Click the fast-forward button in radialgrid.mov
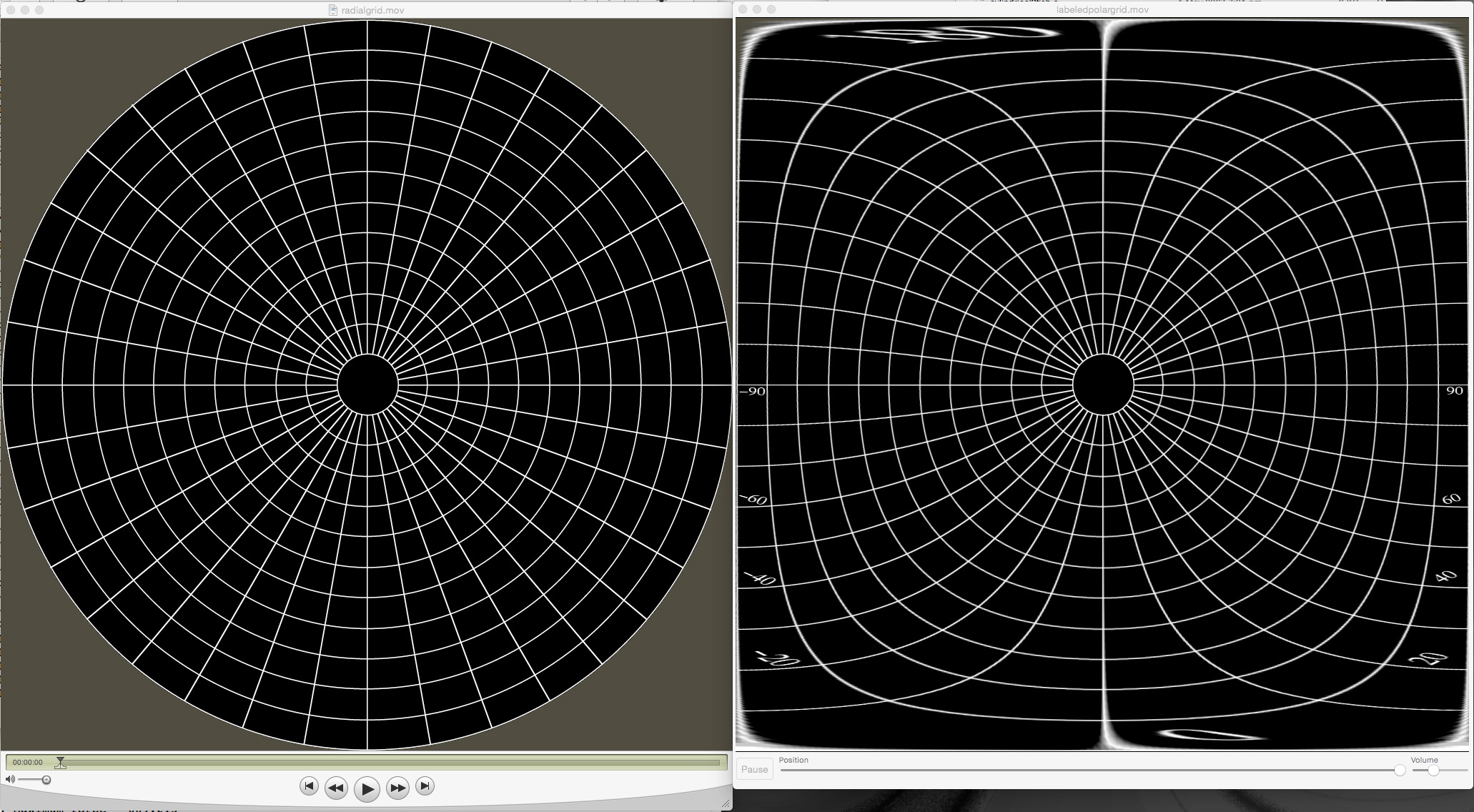The height and width of the screenshot is (812, 1474). [397, 788]
